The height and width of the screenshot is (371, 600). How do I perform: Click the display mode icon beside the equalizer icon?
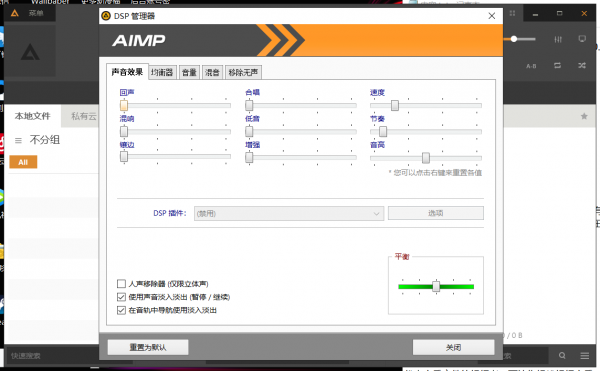coord(582,39)
